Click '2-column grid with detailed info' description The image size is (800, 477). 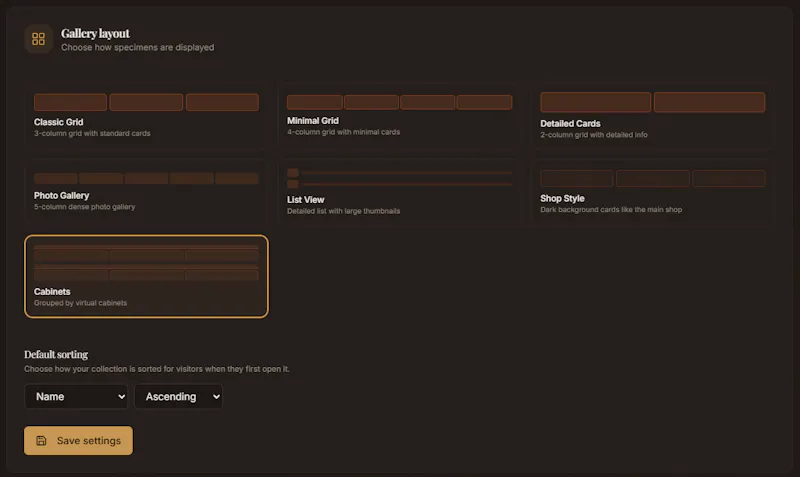594,135
